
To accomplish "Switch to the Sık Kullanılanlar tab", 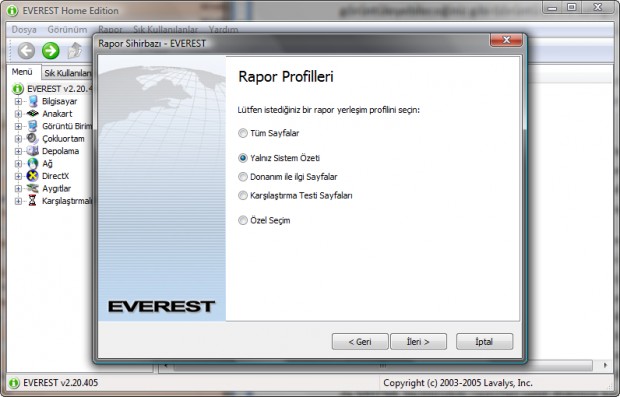I will 67,73.
